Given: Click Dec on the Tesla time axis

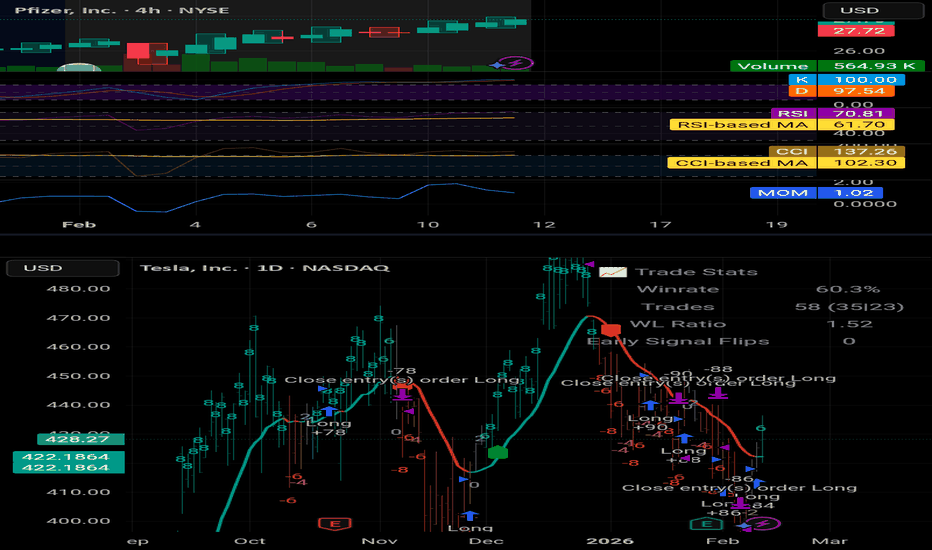Looking at the screenshot, I should (x=486, y=541).
